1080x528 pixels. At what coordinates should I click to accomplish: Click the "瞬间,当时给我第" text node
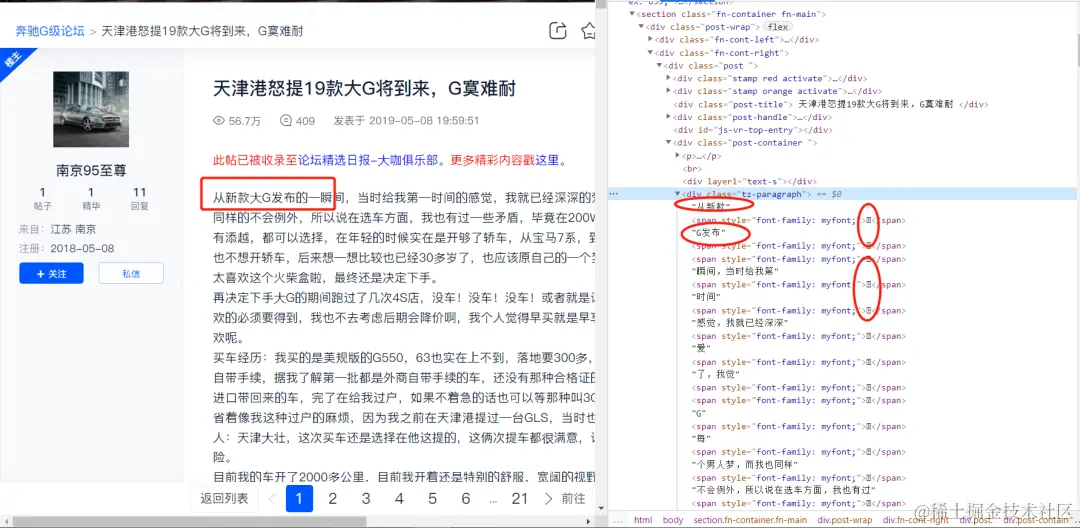(x=735, y=271)
